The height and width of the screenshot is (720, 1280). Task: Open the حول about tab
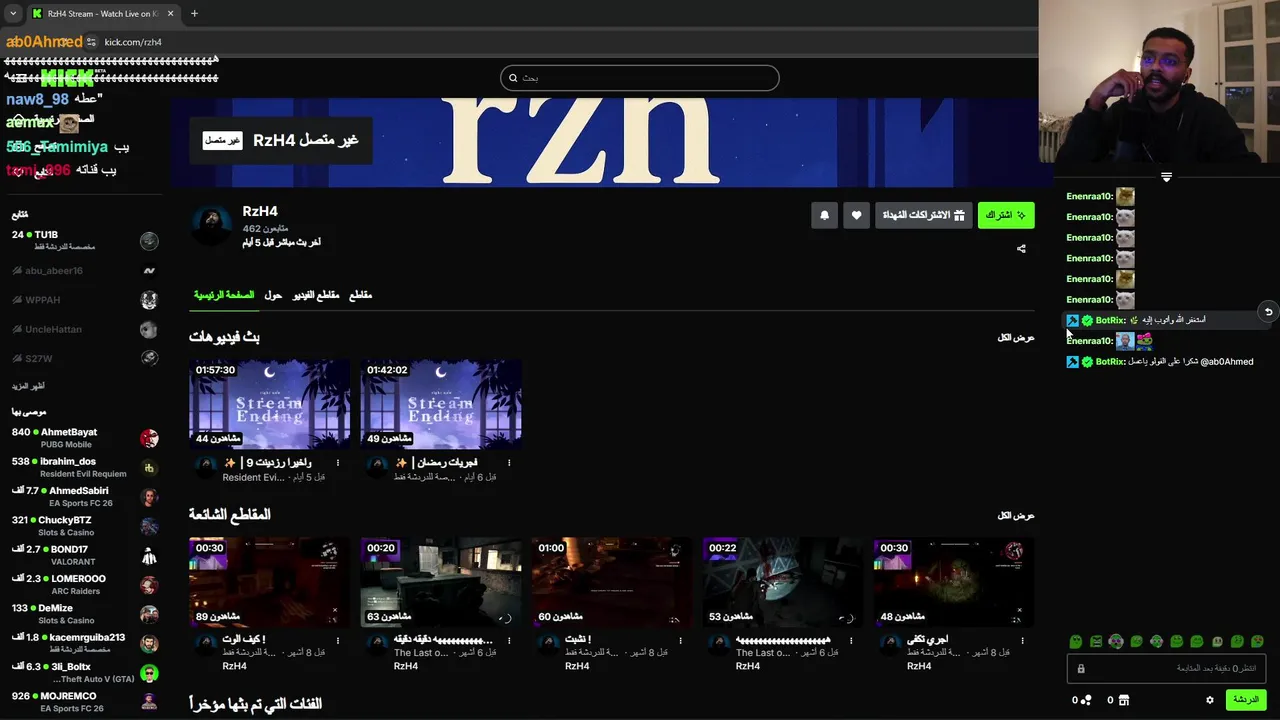[x=273, y=295]
